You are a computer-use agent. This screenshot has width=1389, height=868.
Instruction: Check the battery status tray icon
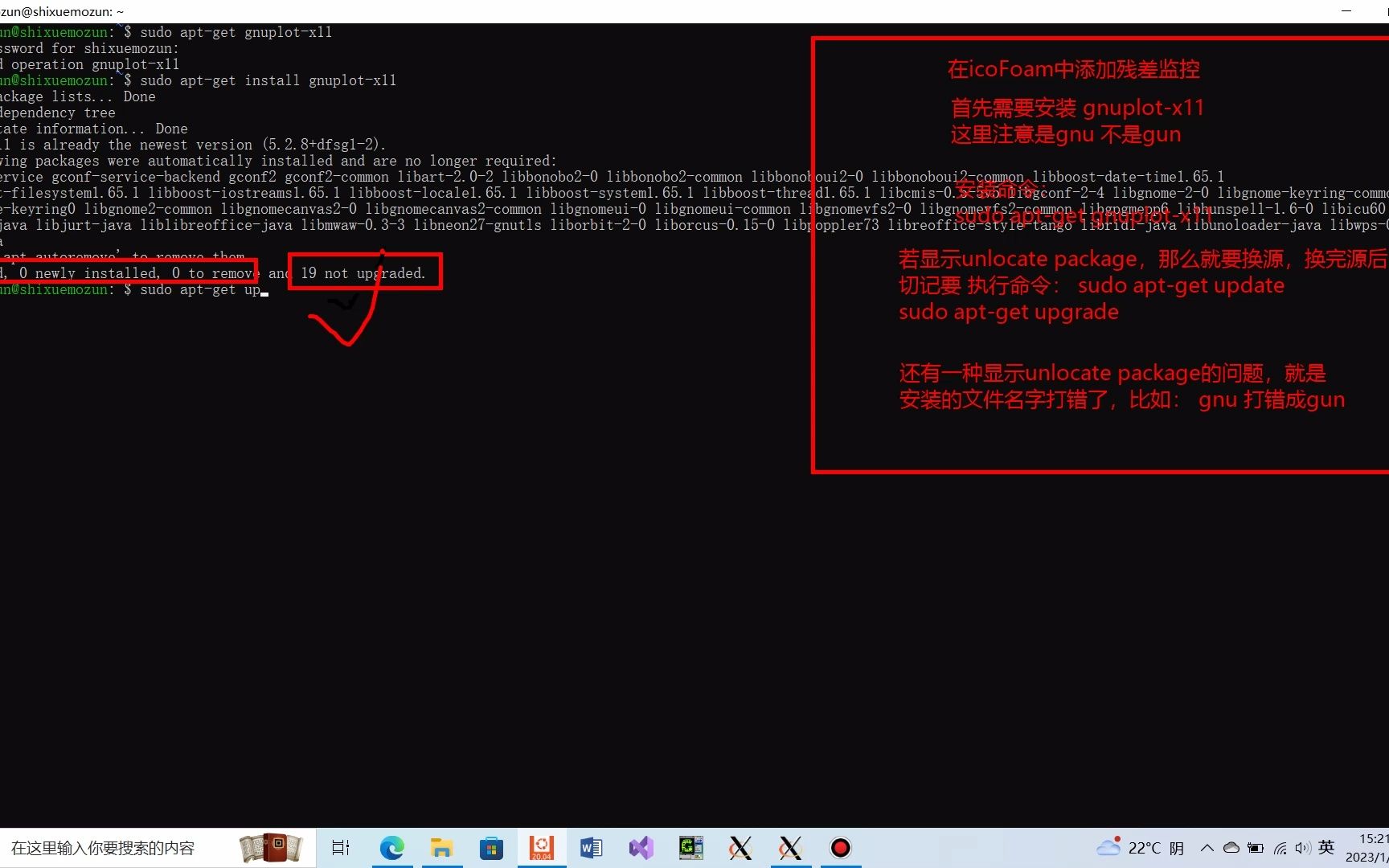point(1256,848)
